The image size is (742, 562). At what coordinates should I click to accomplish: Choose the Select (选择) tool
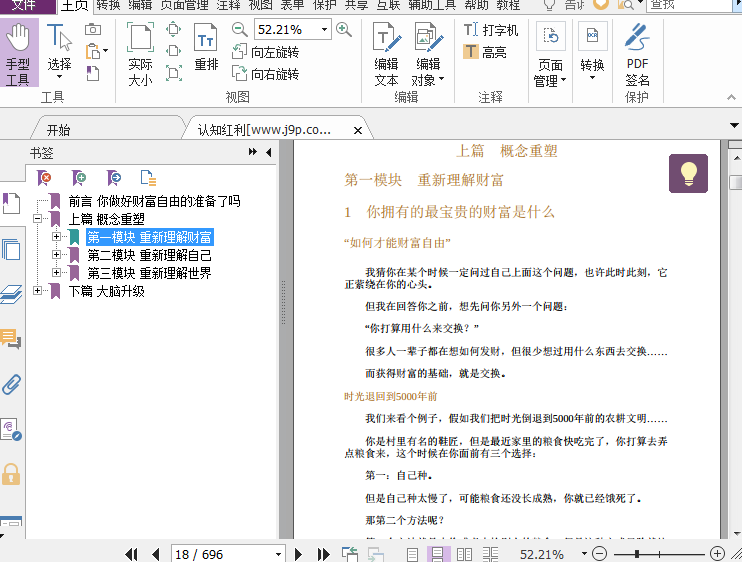coord(60,52)
